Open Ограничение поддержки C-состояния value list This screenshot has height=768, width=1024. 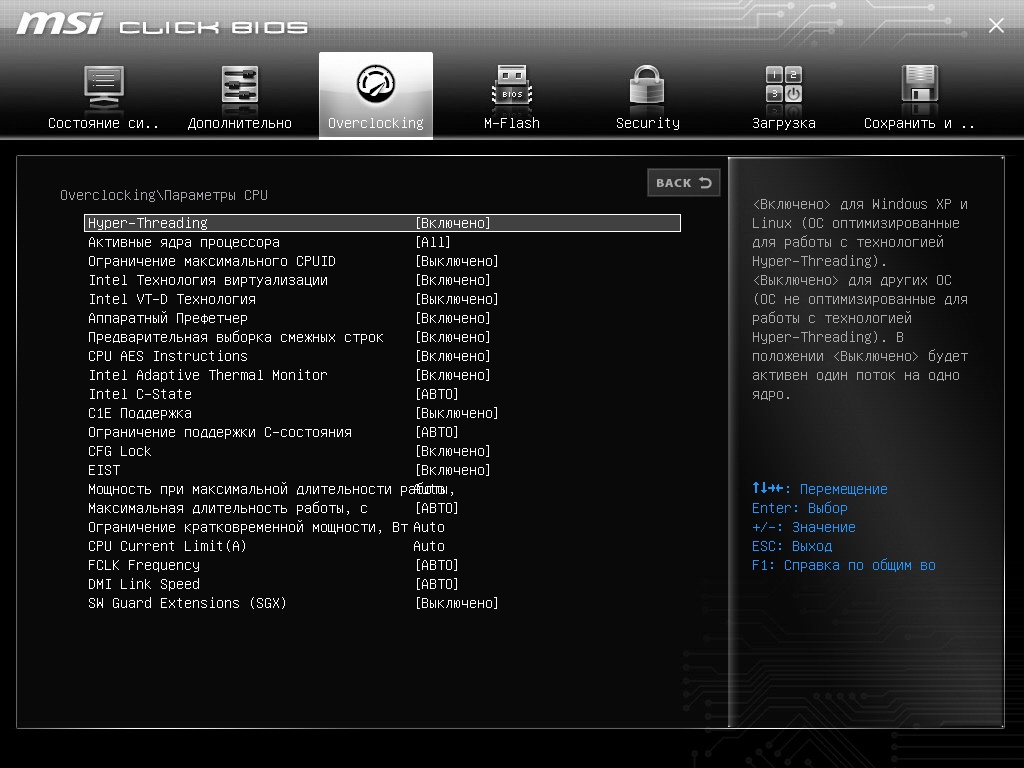[x=436, y=432]
